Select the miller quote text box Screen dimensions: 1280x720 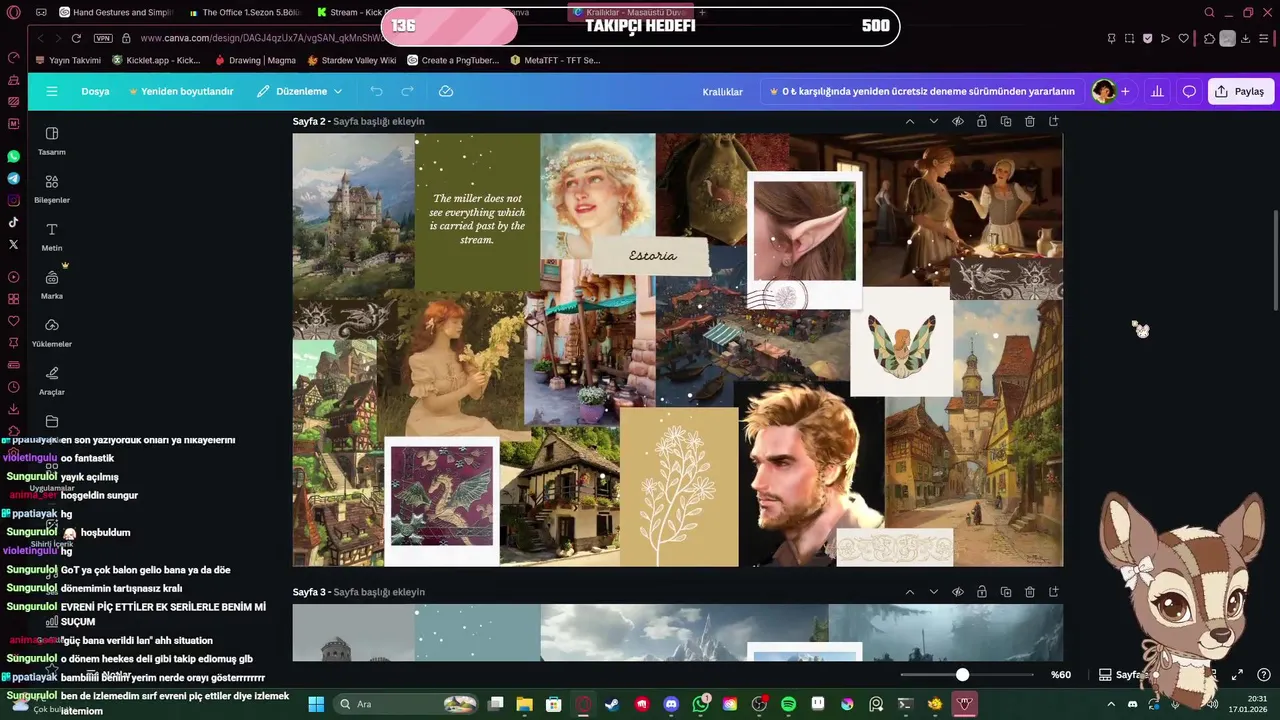point(477,219)
